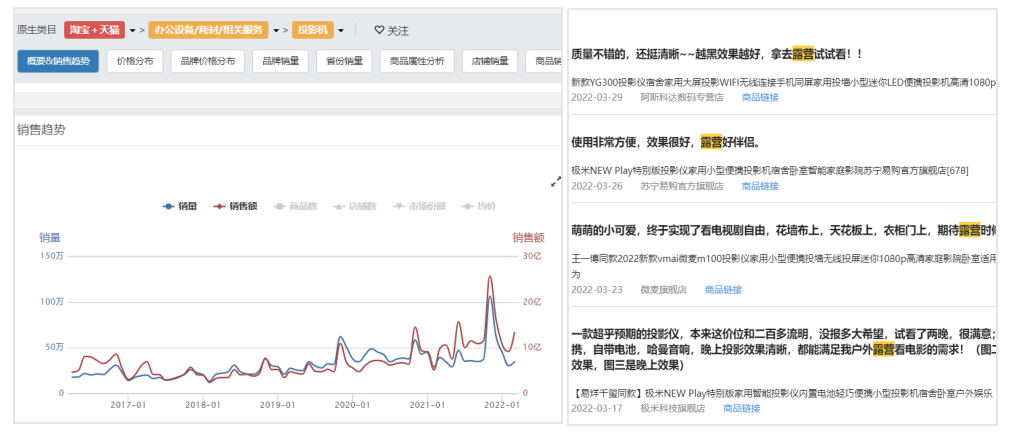Open the dropdown arrow after 投影机
The image size is (1013, 436).
(x=340, y=30)
